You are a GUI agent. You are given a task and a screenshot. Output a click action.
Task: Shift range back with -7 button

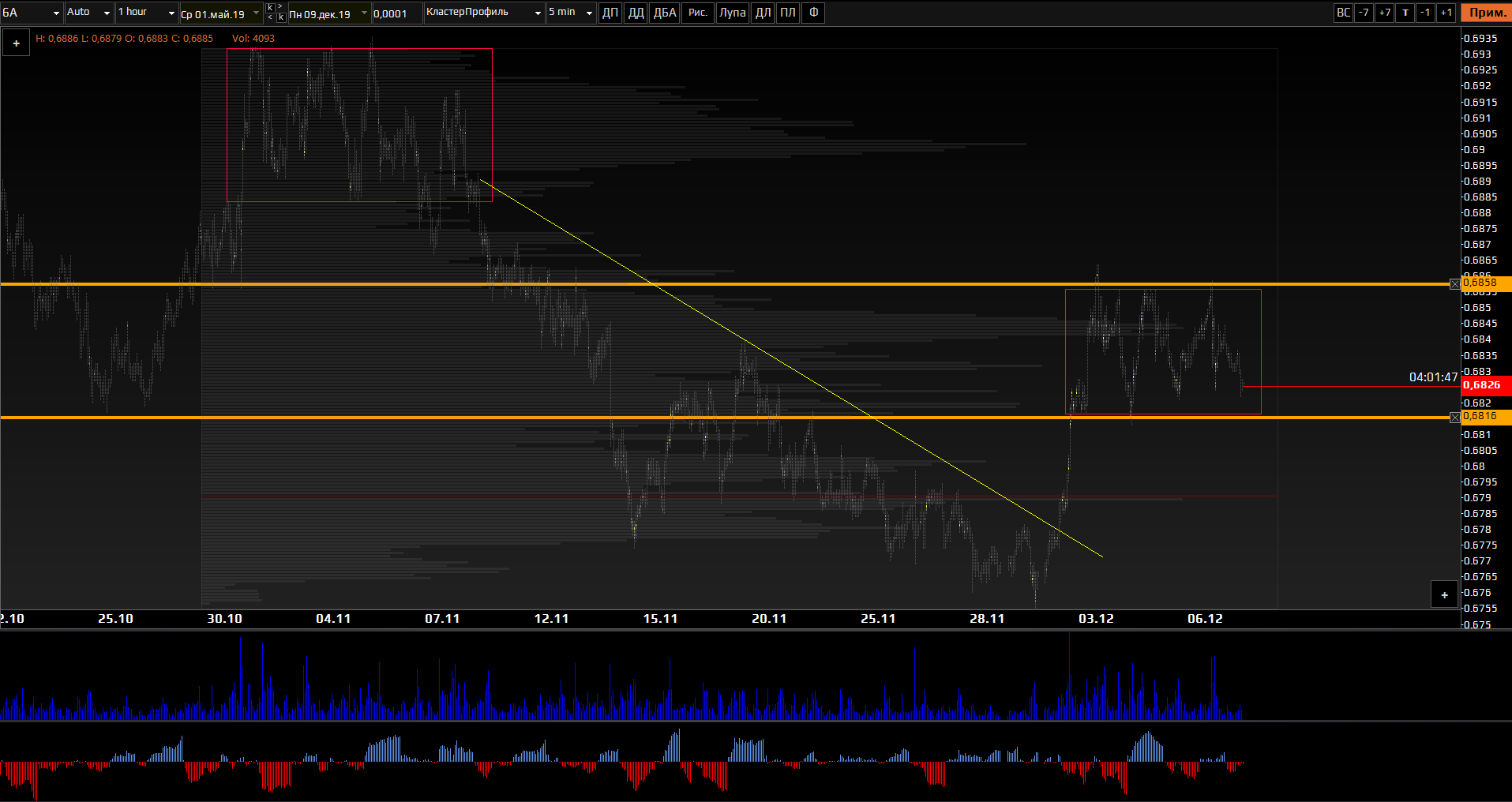[1364, 13]
